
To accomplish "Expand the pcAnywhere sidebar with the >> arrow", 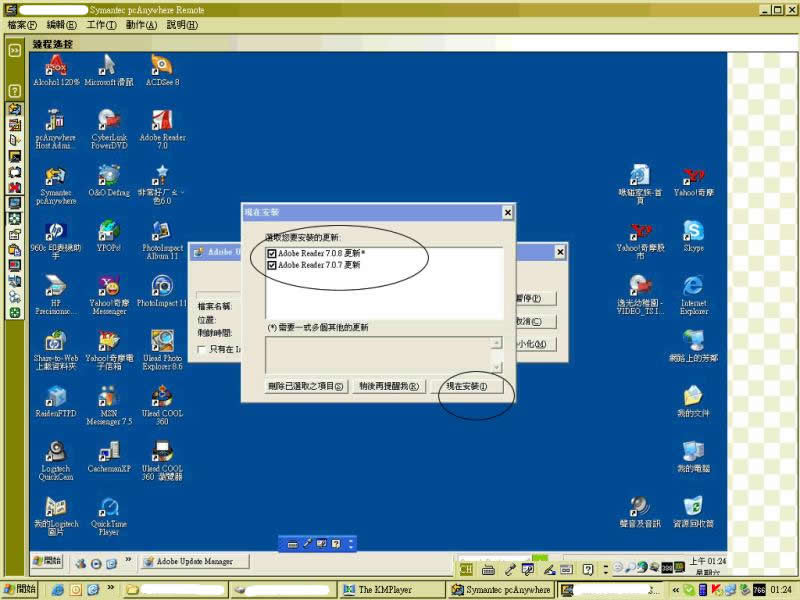I will [14, 50].
